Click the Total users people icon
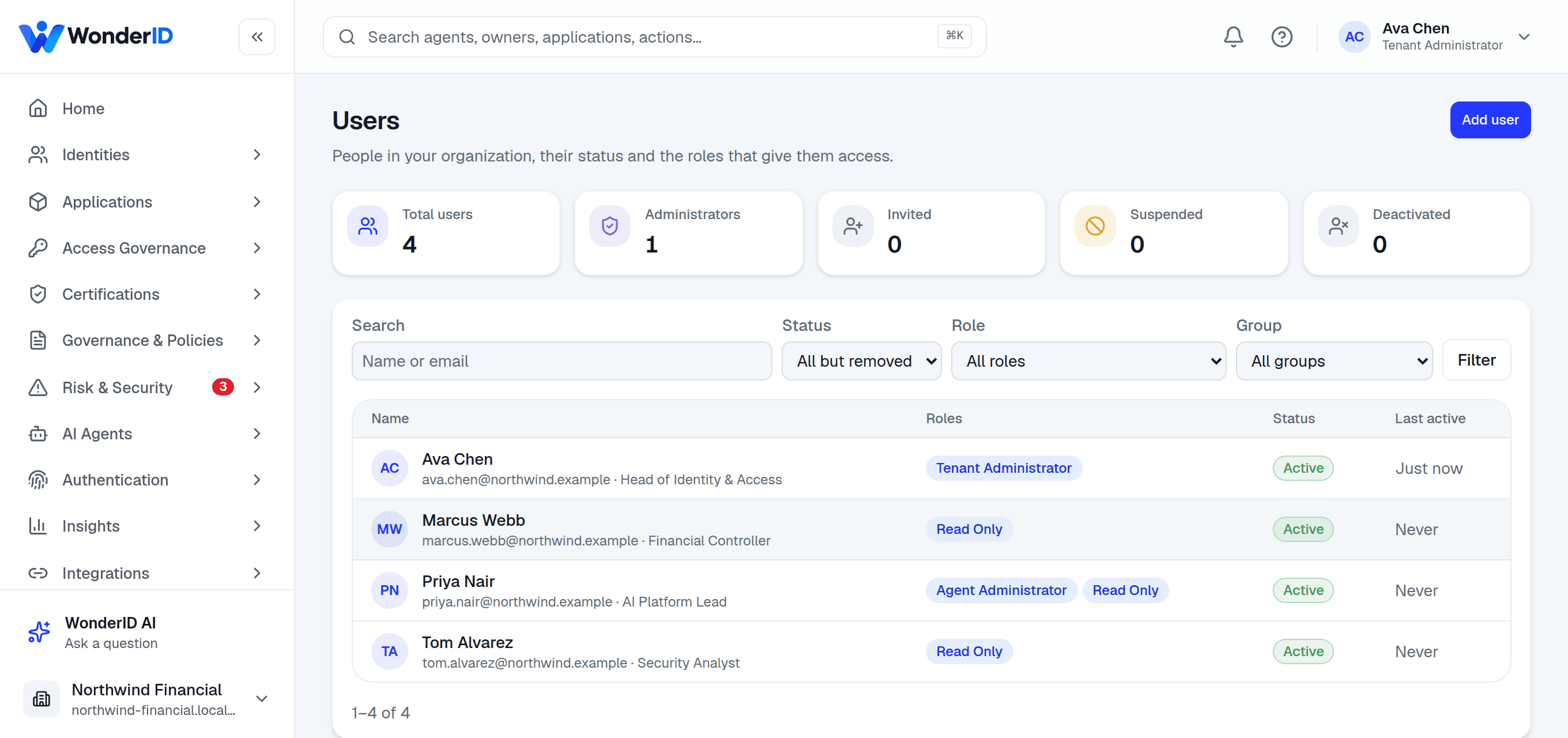Image resolution: width=1568 pixels, height=738 pixels. 368,226
